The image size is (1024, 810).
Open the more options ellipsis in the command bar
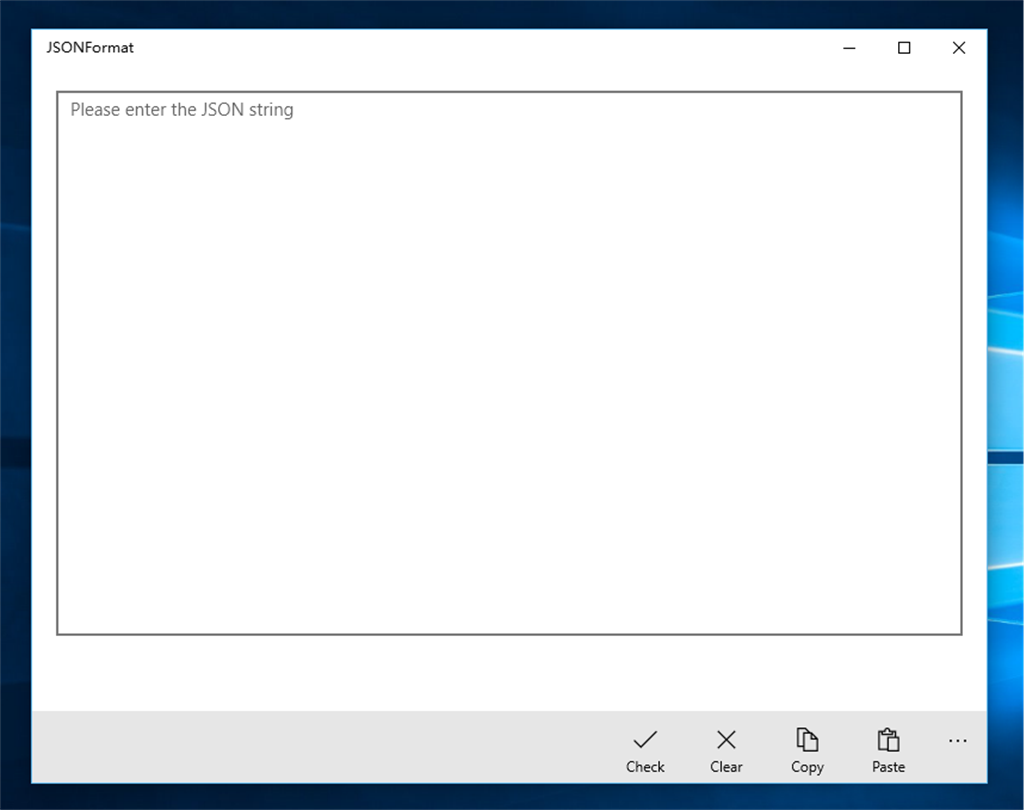[x=957, y=741]
